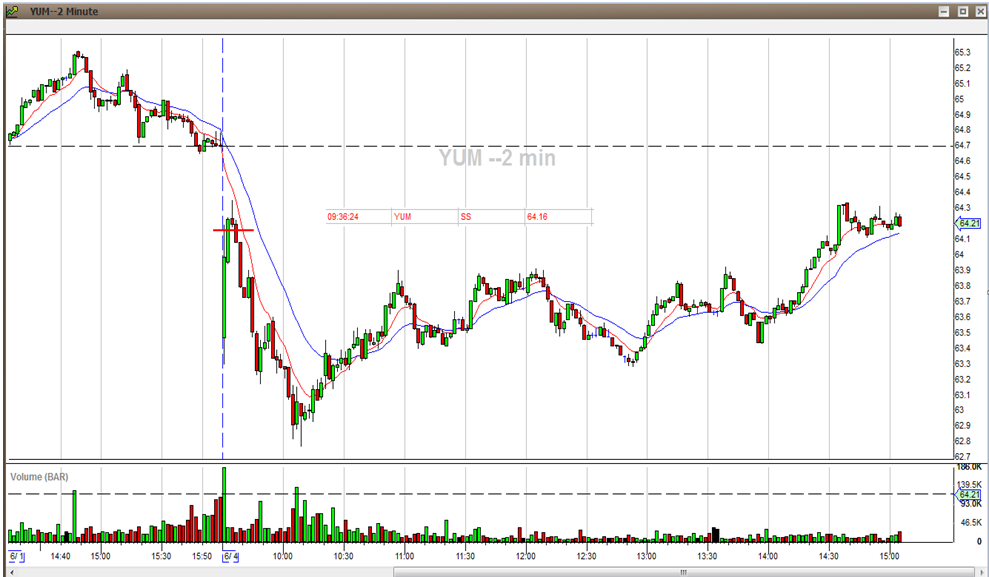Click the 15:50 time axis label
989x577 pixels.
click(x=202, y=556)
